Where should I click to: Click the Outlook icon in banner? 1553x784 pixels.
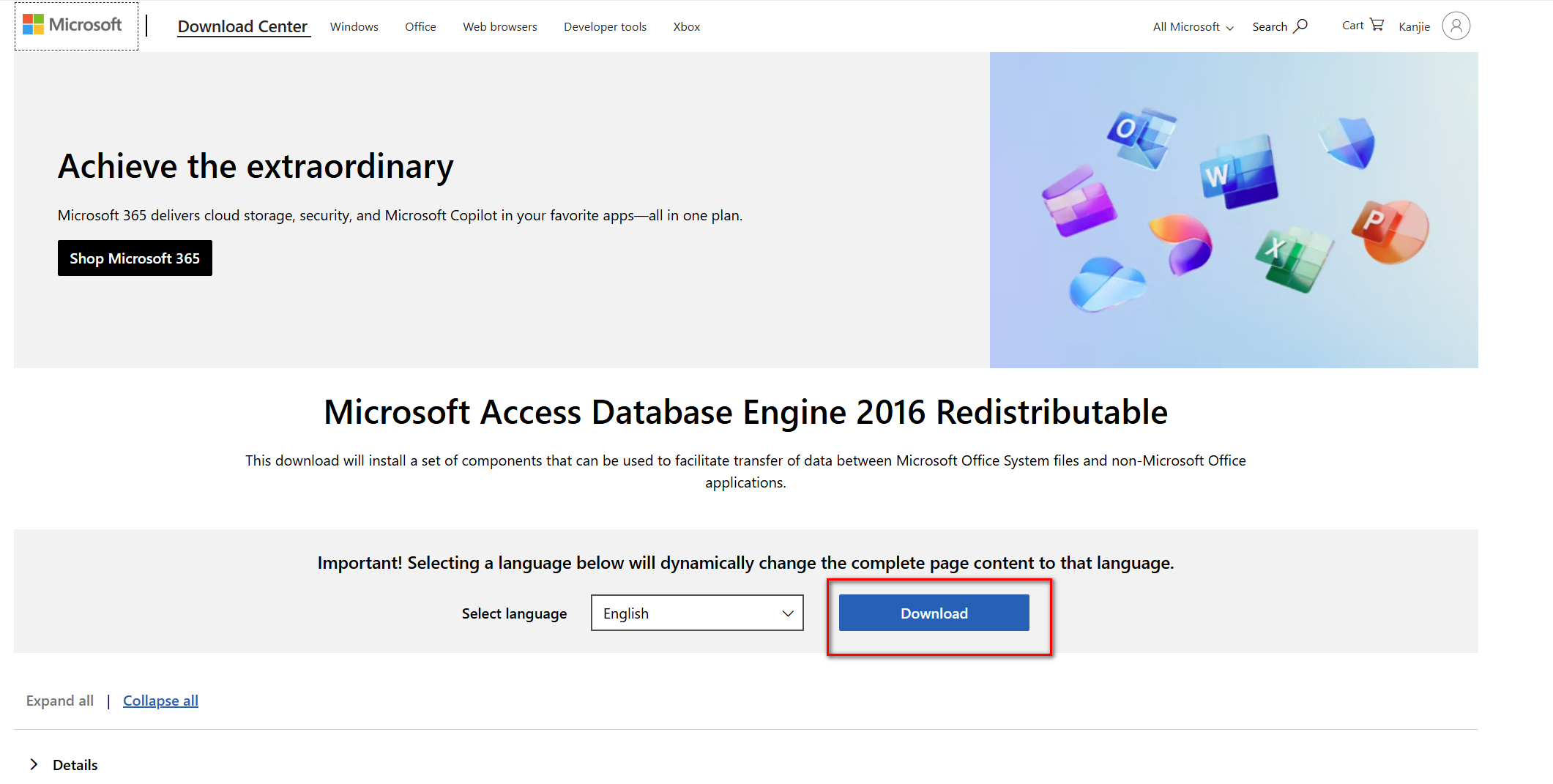tap(1141, 137)
